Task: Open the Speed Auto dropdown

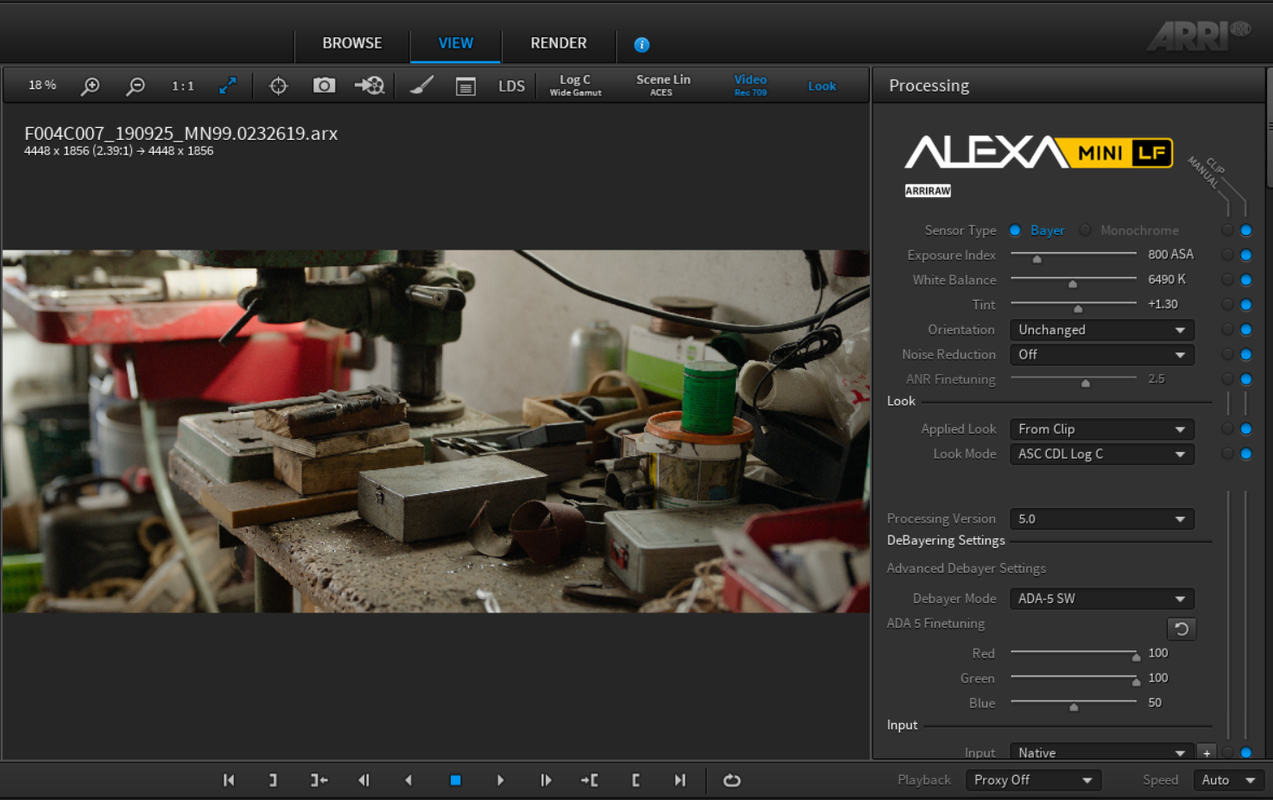Action: coord(1228,780)
